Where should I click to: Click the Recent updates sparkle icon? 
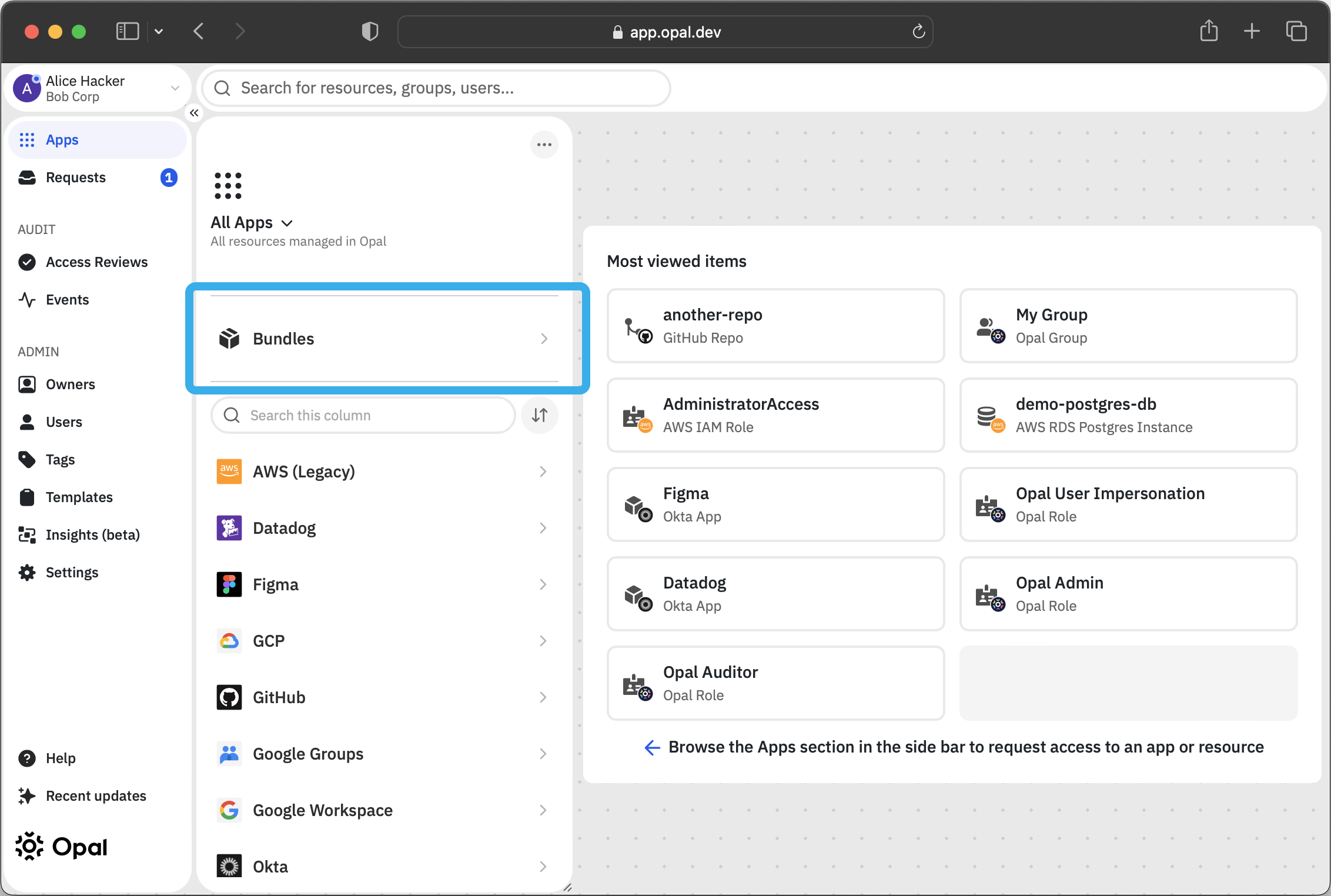(27, 796)
